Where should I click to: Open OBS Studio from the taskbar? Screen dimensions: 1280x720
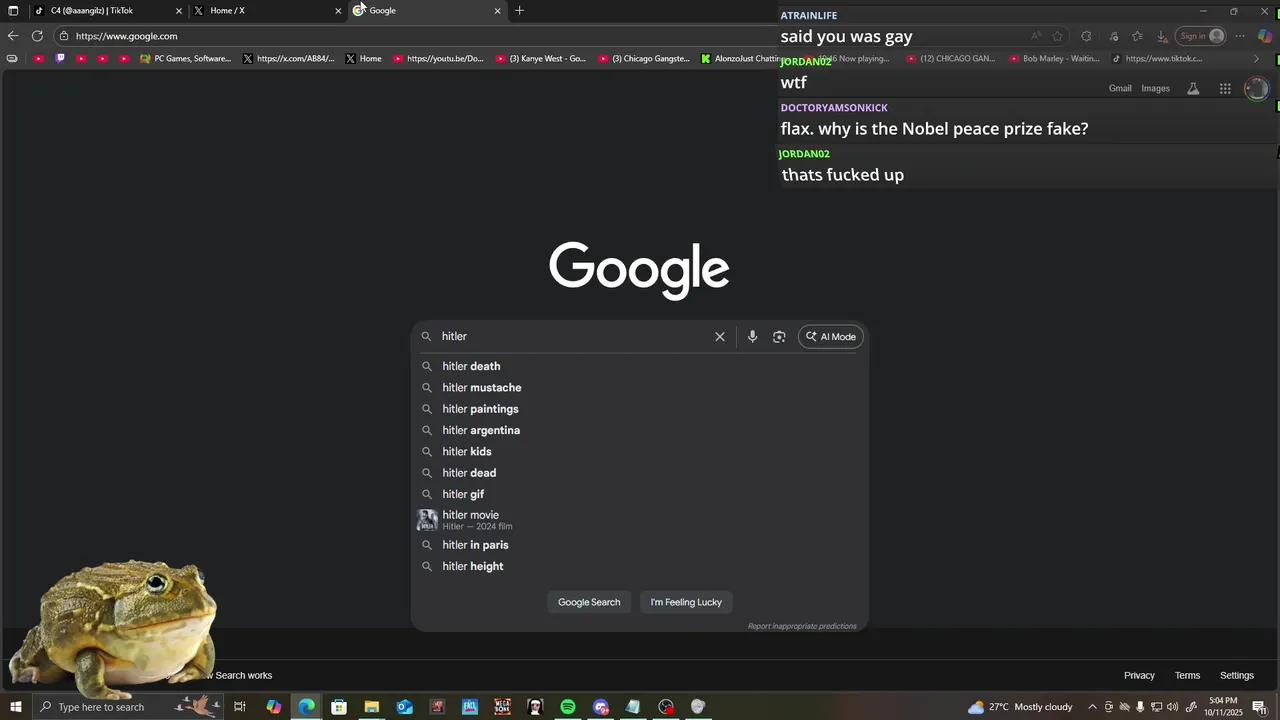click(x=666, y=707)
